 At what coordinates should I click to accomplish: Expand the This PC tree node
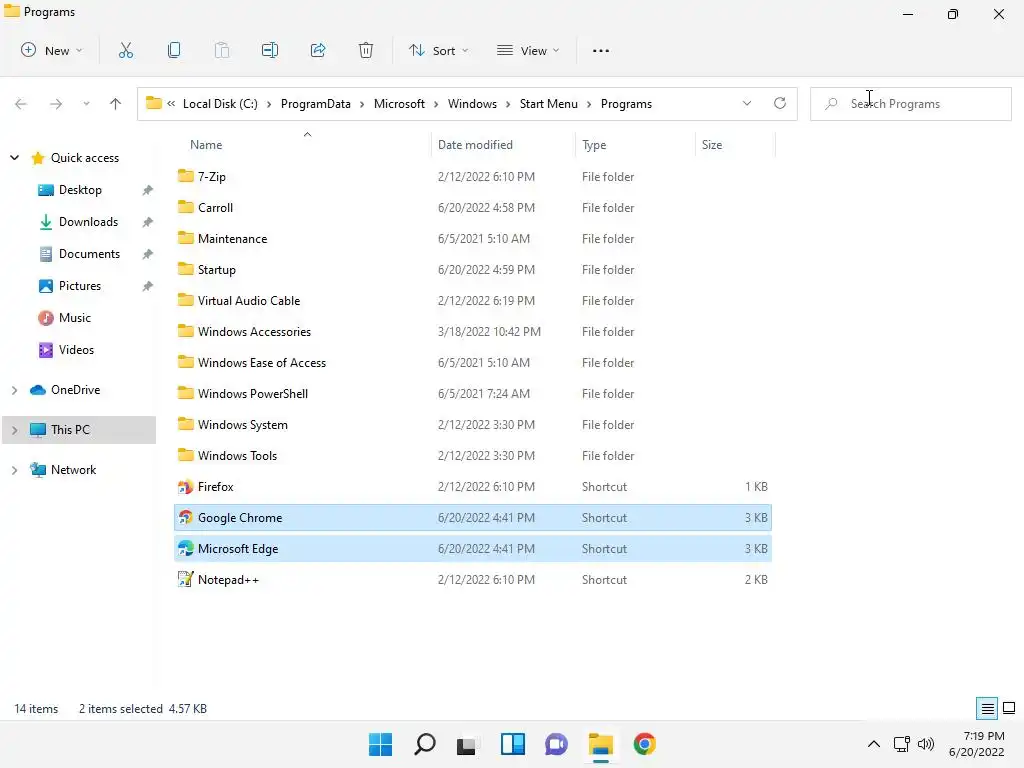click(14, 430)
